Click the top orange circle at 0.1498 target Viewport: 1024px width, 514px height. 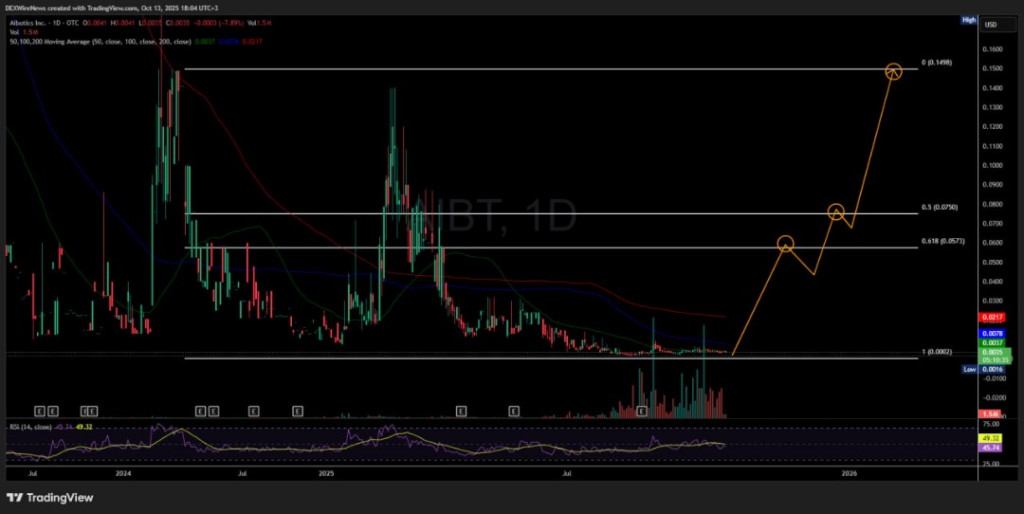click(x=893, y=70)
